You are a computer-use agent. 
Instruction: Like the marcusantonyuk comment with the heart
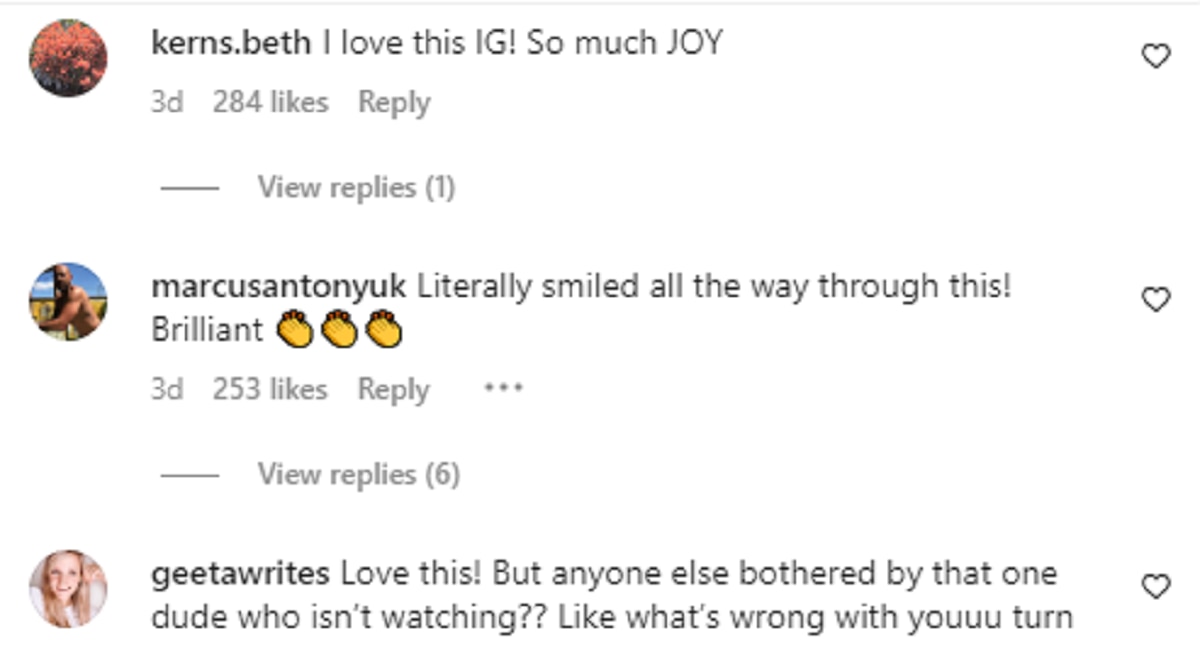[1155, 299]
